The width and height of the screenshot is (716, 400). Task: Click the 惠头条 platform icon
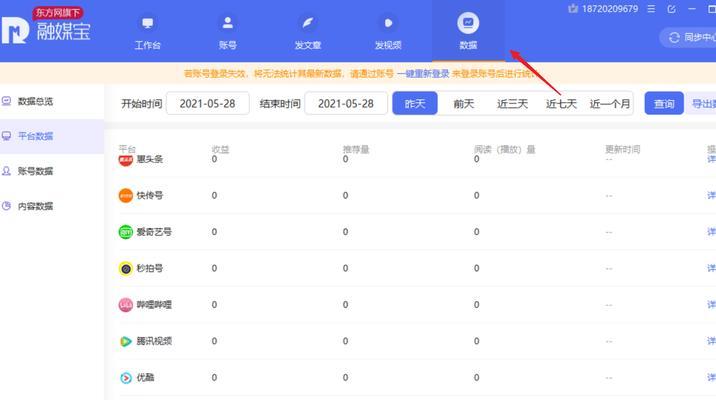126,159
